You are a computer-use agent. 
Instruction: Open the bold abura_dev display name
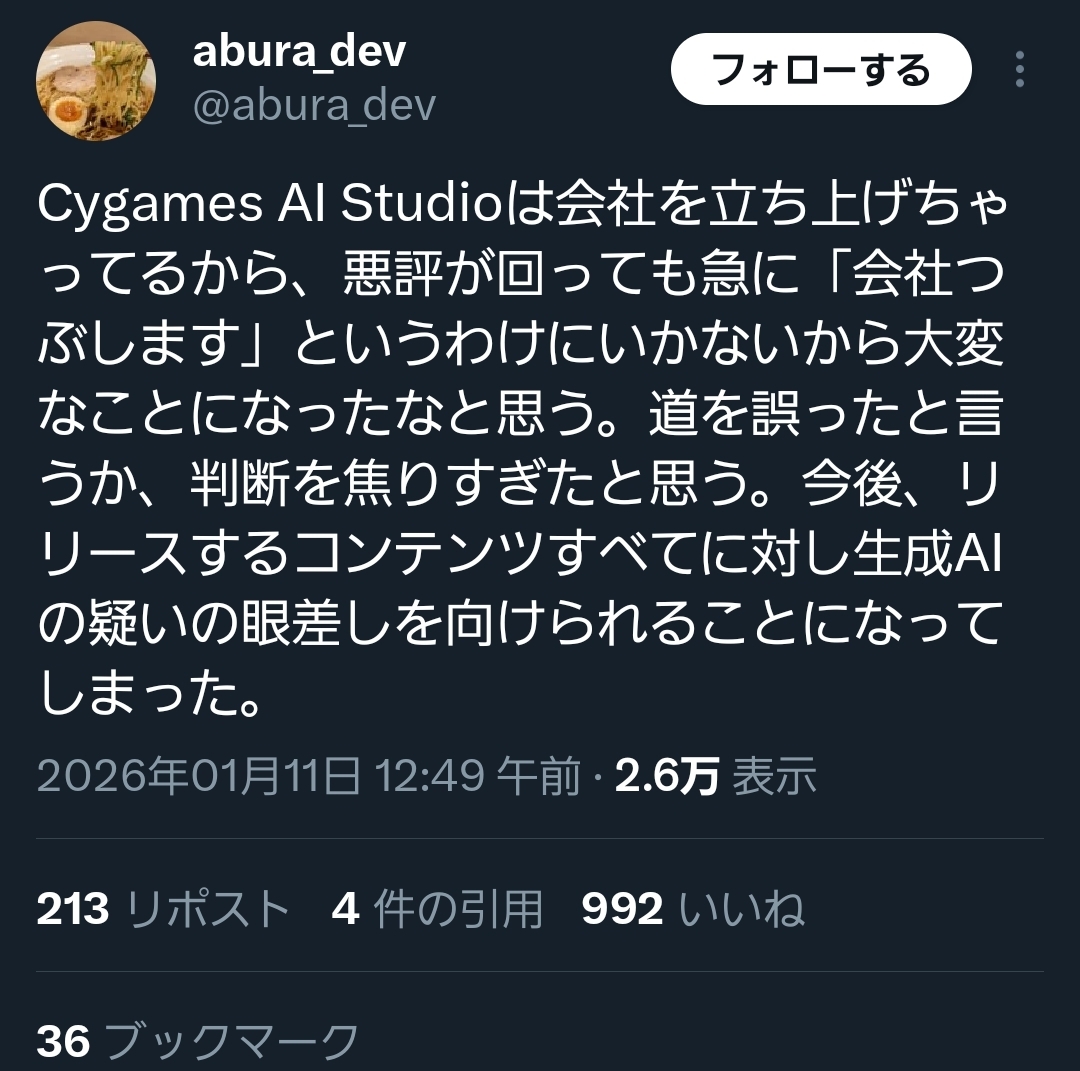tap(299, 52)
